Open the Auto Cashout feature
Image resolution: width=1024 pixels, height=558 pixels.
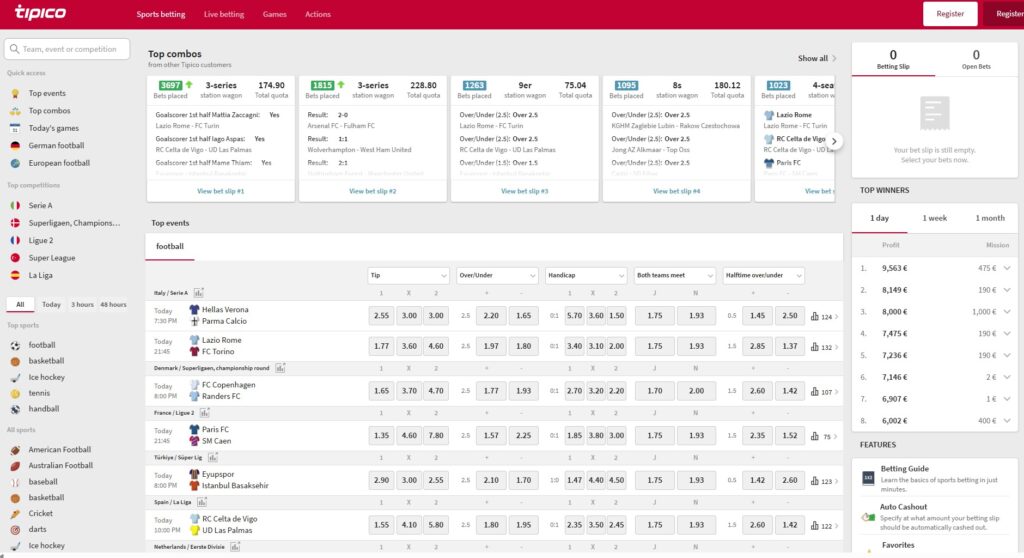[x=935, y=516]
